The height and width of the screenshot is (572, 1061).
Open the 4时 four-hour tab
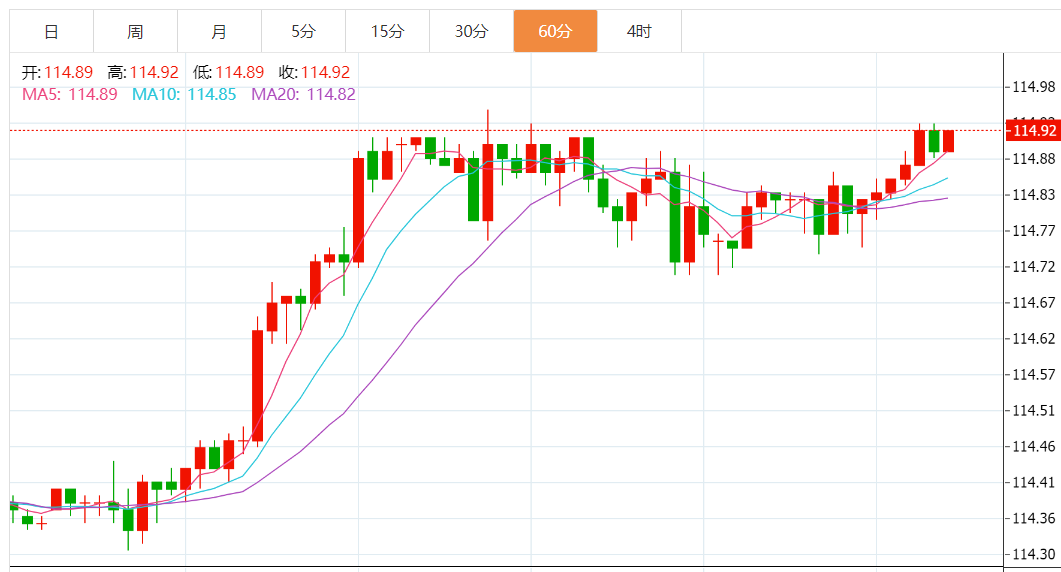(x=639, y=31)
